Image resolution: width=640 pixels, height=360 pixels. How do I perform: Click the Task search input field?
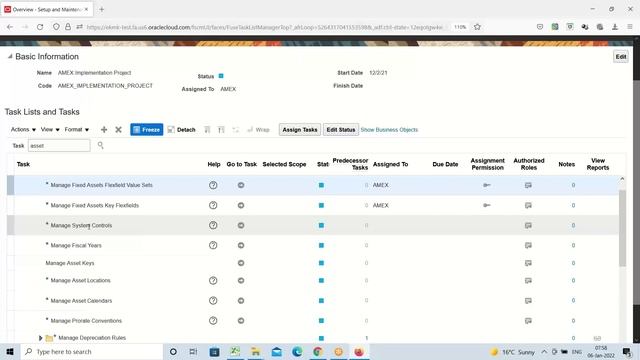pyautogui.click(x=59, y=145)
